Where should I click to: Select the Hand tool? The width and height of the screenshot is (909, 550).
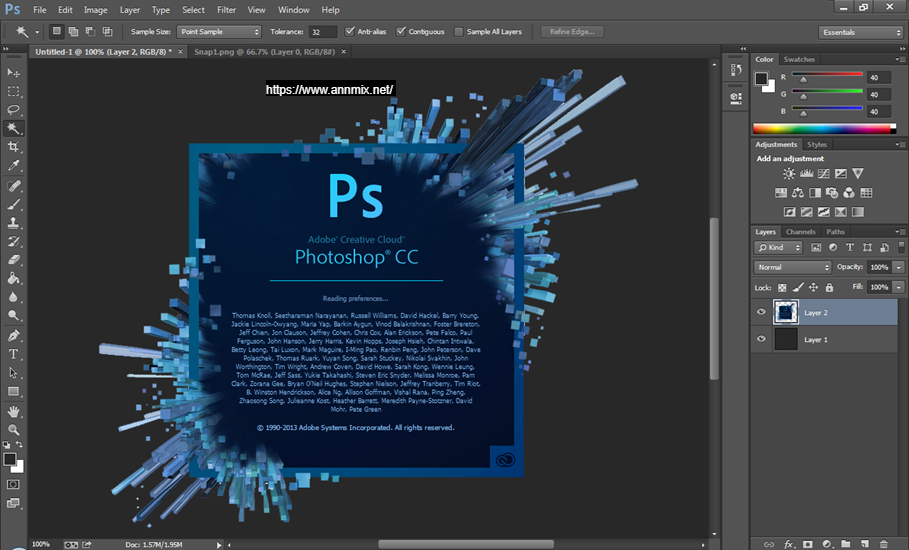click(x=13, y=411)
